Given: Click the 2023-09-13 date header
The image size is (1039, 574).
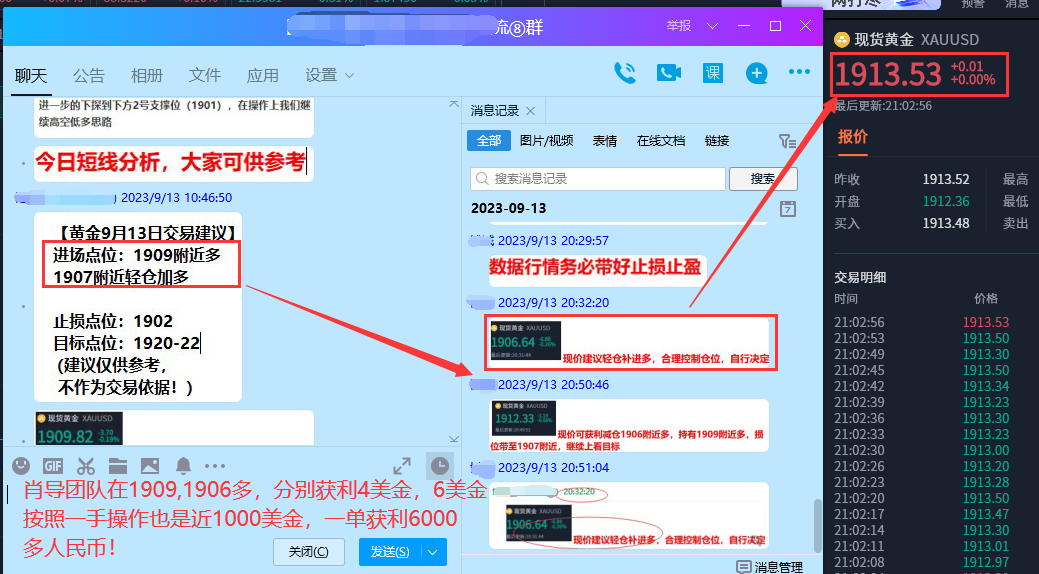Looking at the screenshot, I should tap(508, 208).
